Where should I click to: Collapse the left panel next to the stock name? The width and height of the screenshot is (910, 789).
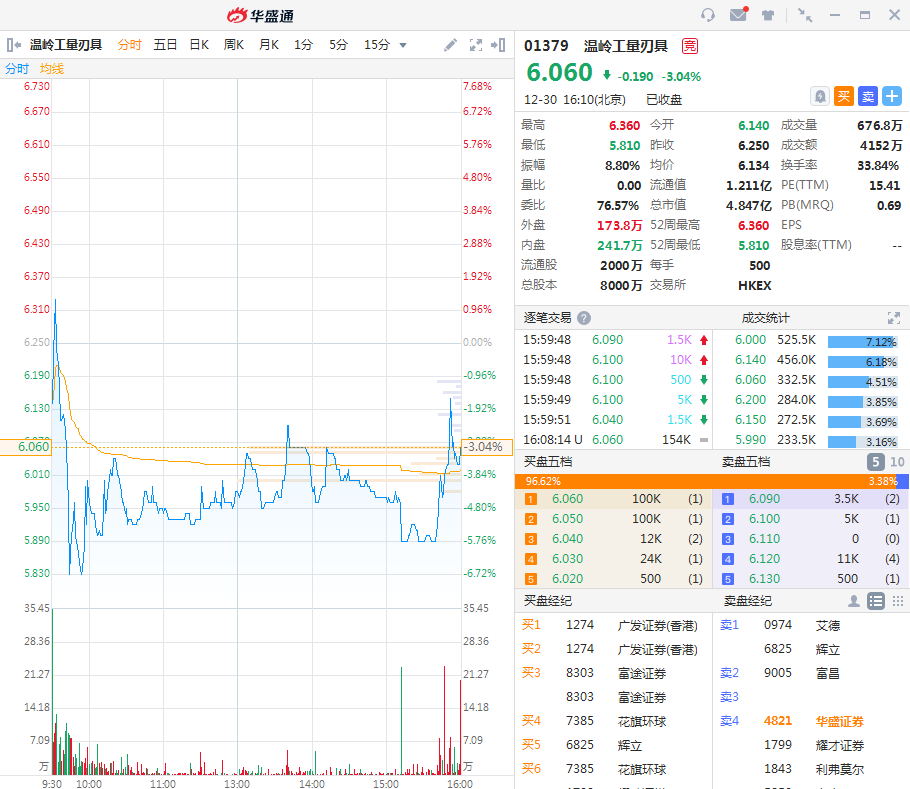[x=14, y=45]
